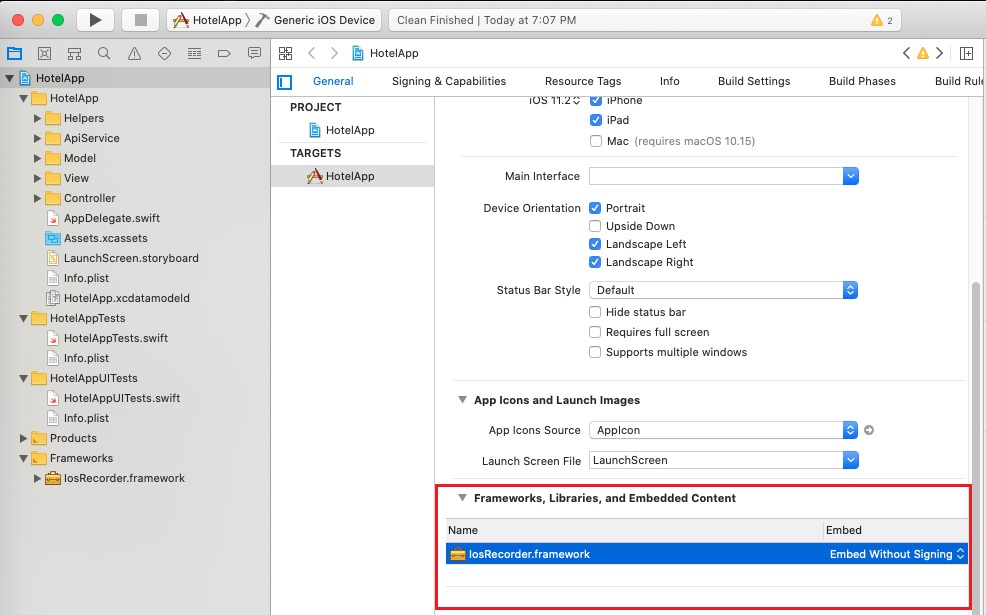This screenshot has width=986, height=615.
Task: Select the HotelApp file icon in jump bar
Action: [x=358, y=53]
